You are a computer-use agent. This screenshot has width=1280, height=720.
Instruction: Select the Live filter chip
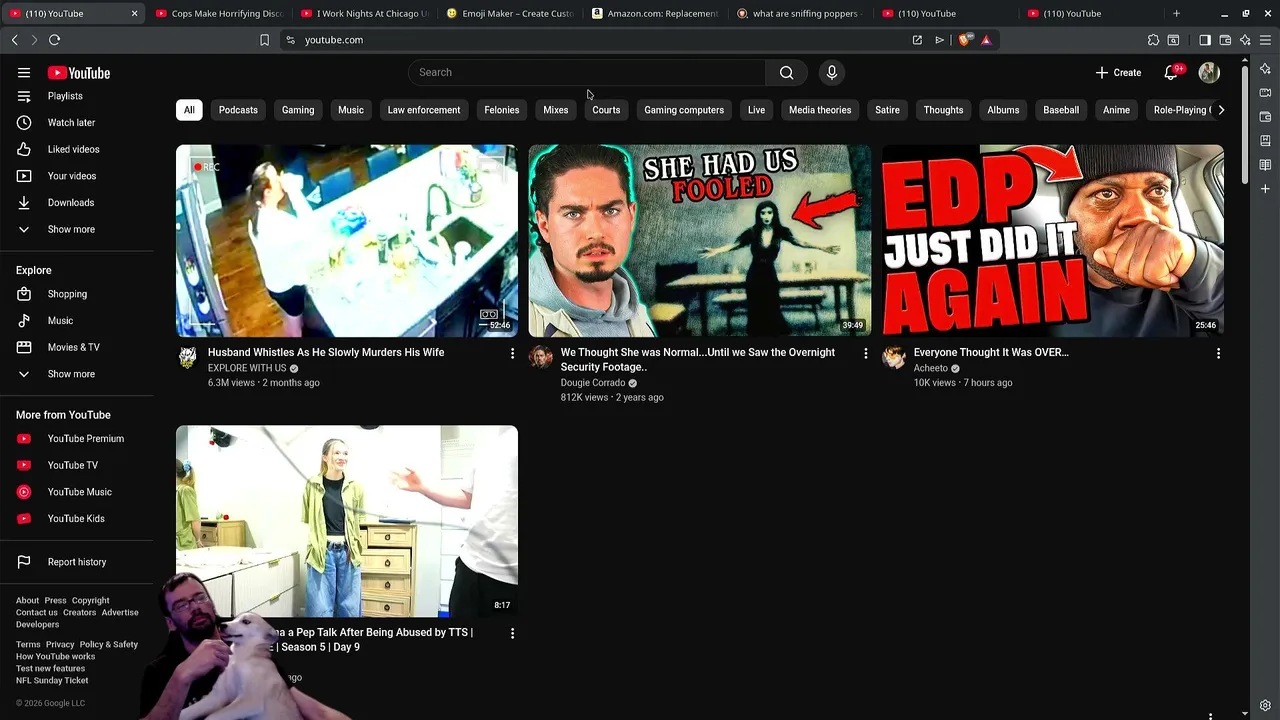click(x=756, y=110)
